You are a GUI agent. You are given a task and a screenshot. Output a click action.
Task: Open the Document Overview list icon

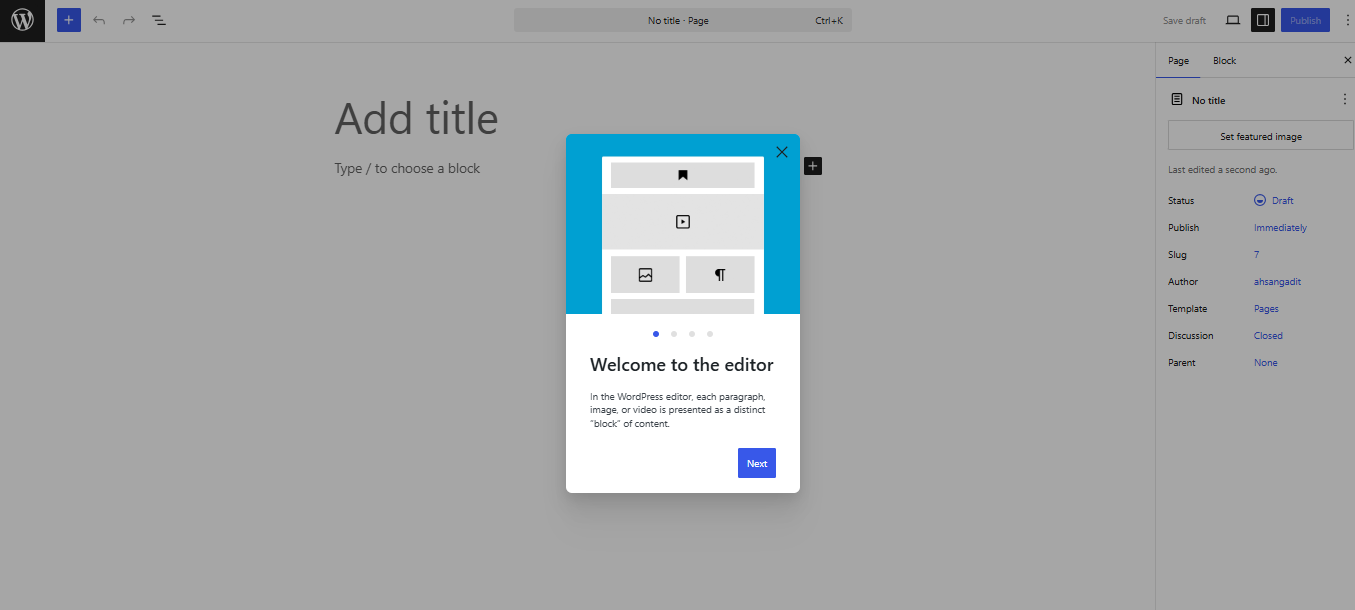159,20
